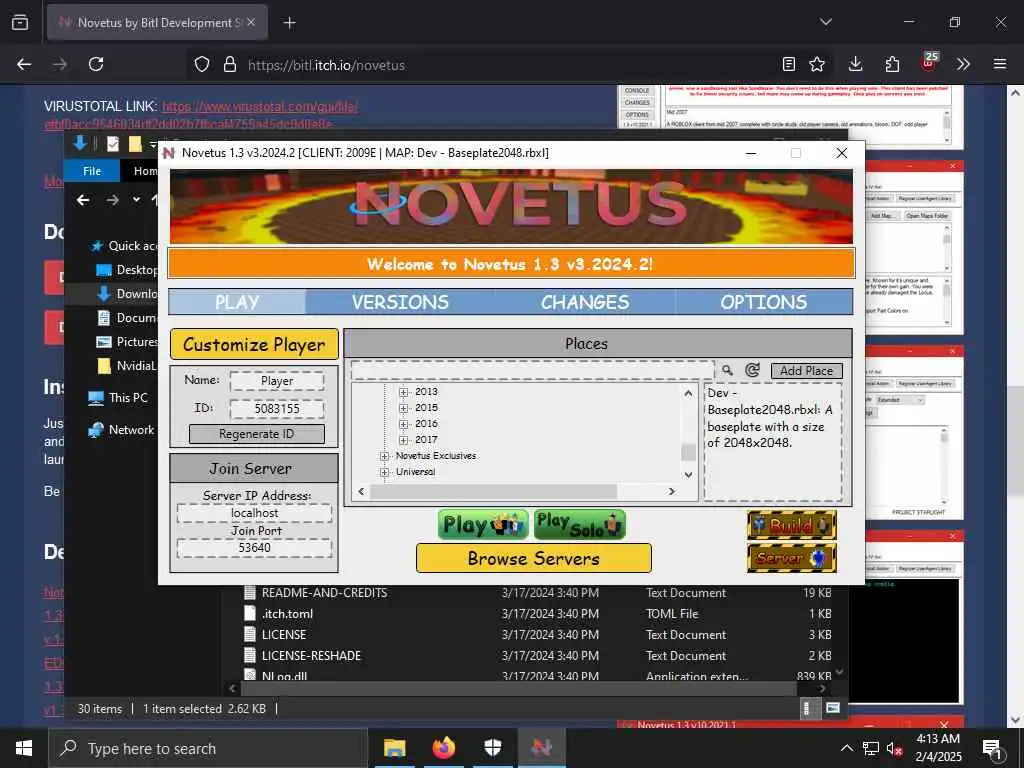This screenshot has width=1024, height=768.
Task: Expand the 2016 maps folder
Action: pos(404,424)
